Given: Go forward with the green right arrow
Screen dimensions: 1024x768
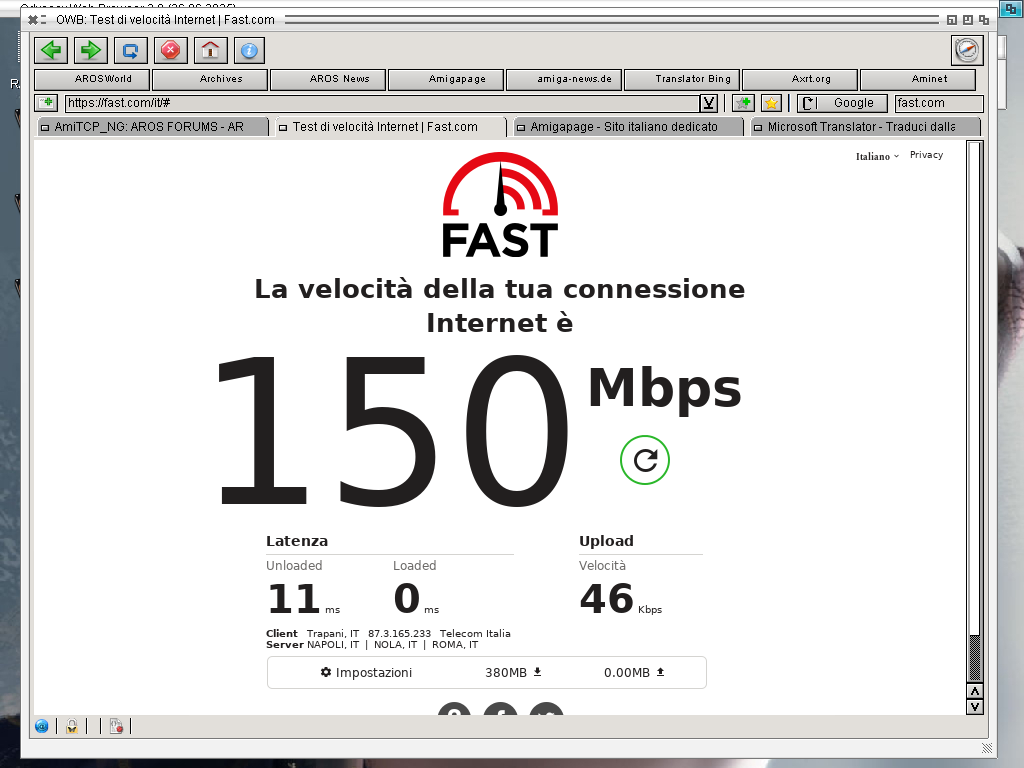Looking at the screenshot, I should click(91, 50).
